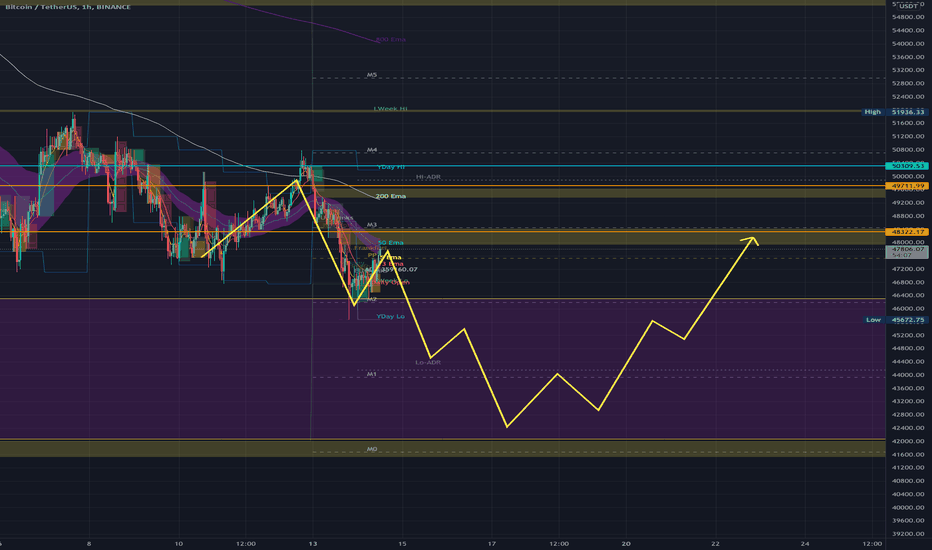Viewport: 932px width, 550px height.
Task: Select the 800 Ema label
Action: [391, 39]
